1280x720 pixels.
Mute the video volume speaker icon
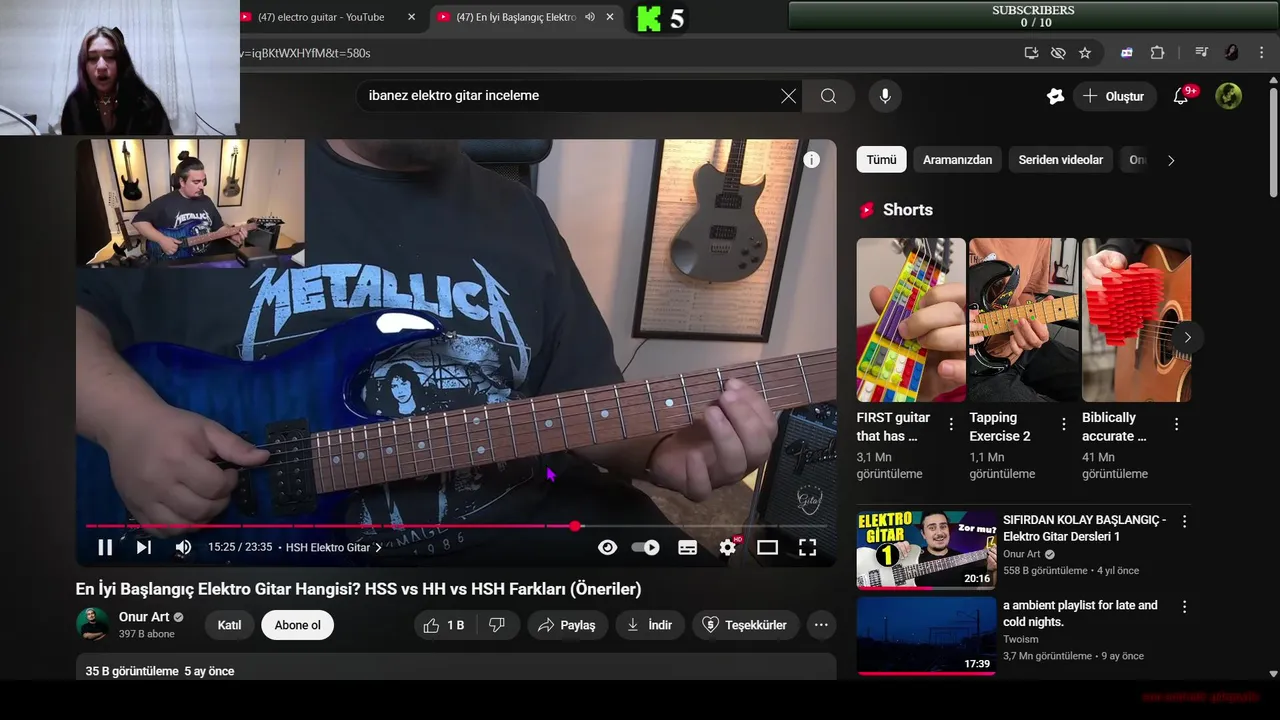(x=183, y=547)
